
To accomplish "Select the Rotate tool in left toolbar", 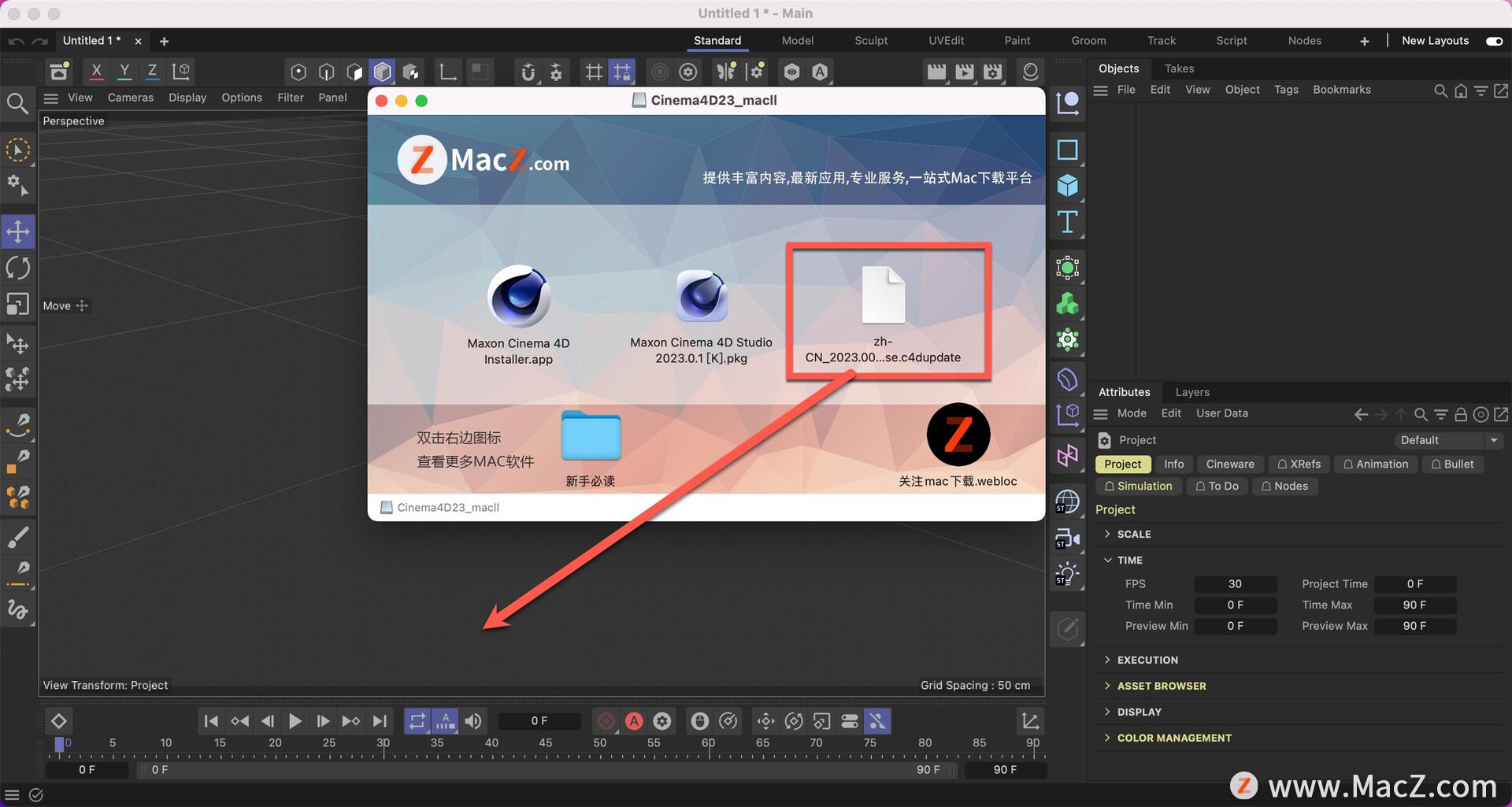I will point(18,268).
